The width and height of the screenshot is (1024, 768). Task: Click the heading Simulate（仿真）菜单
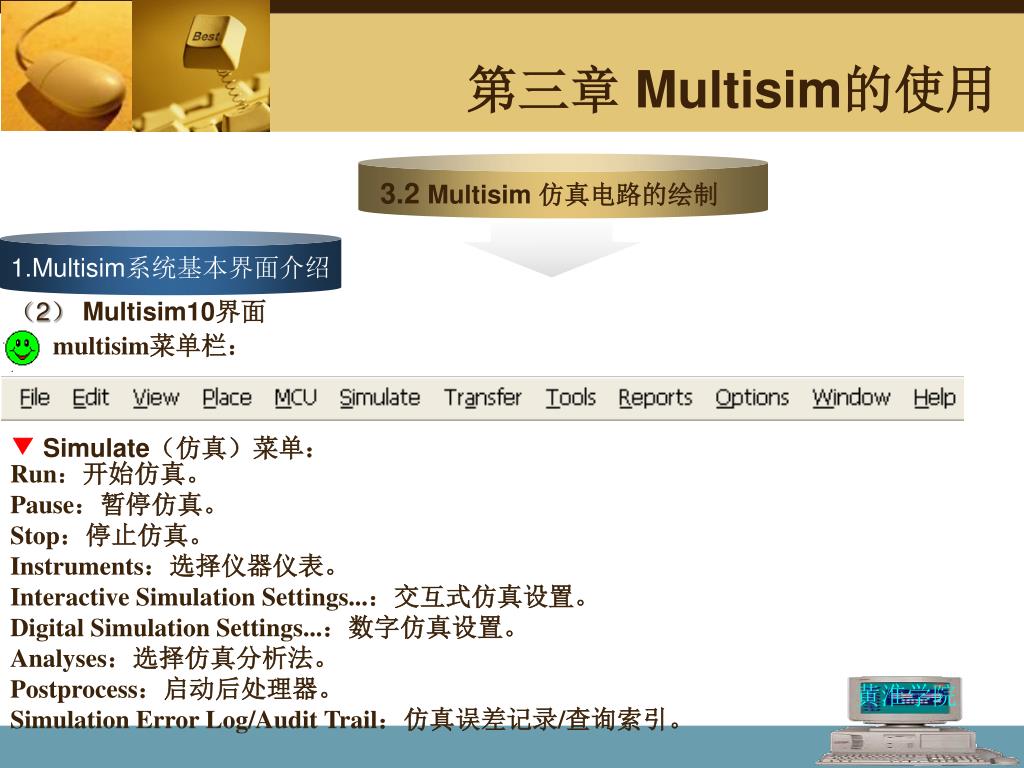[x=179, y=448]
